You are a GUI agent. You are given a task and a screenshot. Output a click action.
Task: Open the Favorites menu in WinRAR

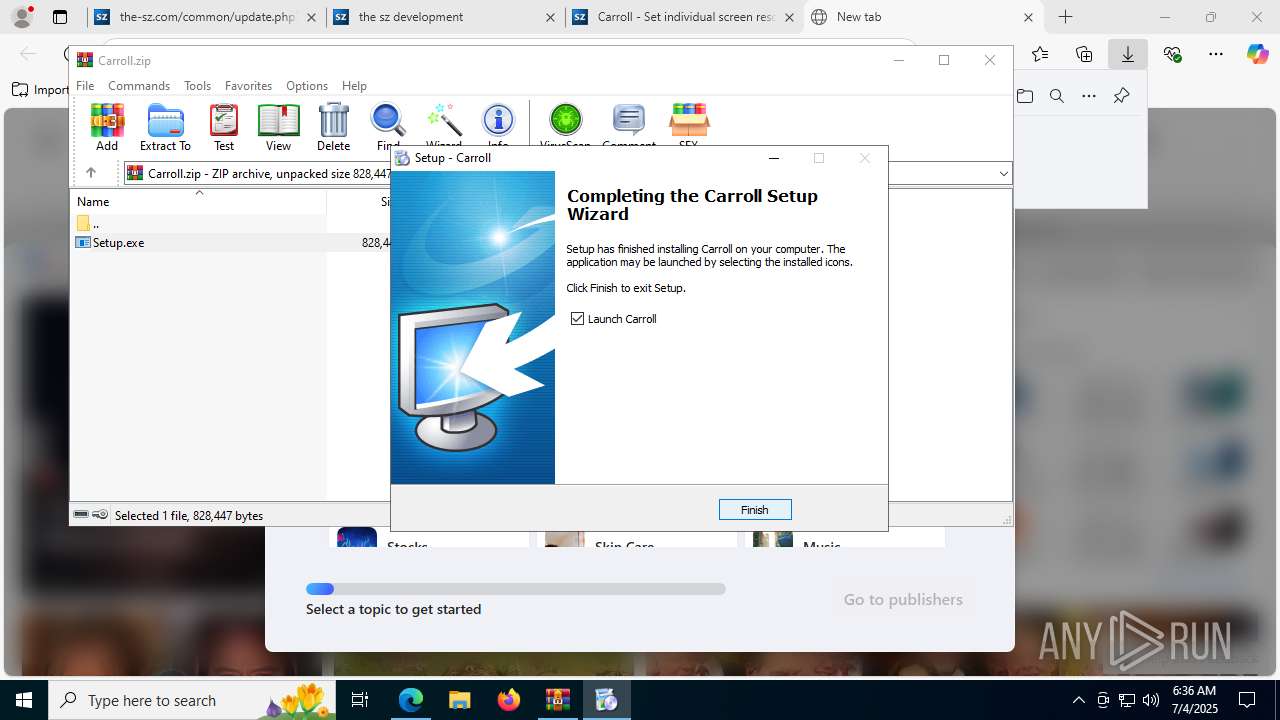coord(248,86)
